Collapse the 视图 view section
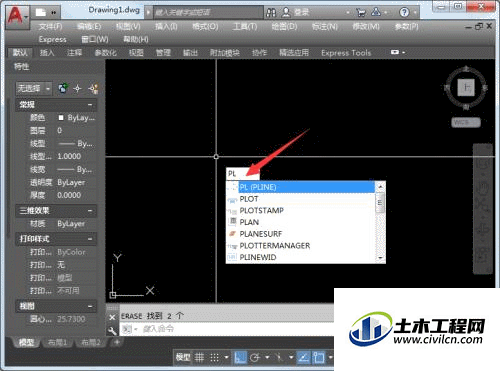500x371 pixels. pos(90,306)
